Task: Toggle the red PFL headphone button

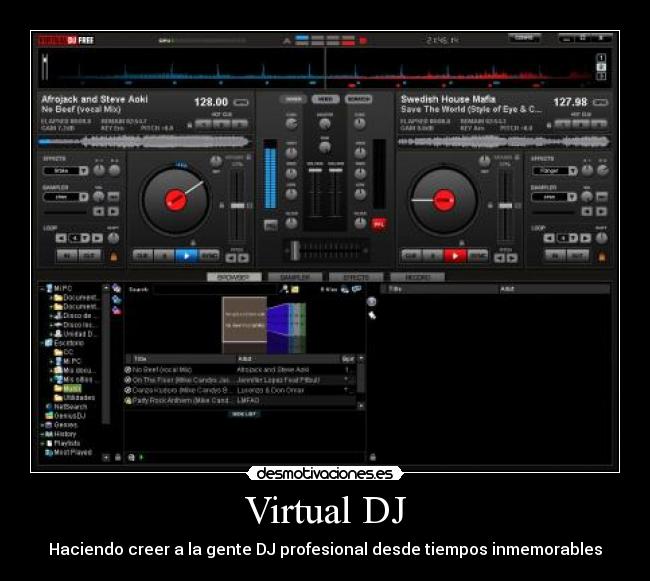Action: point(379,224)
